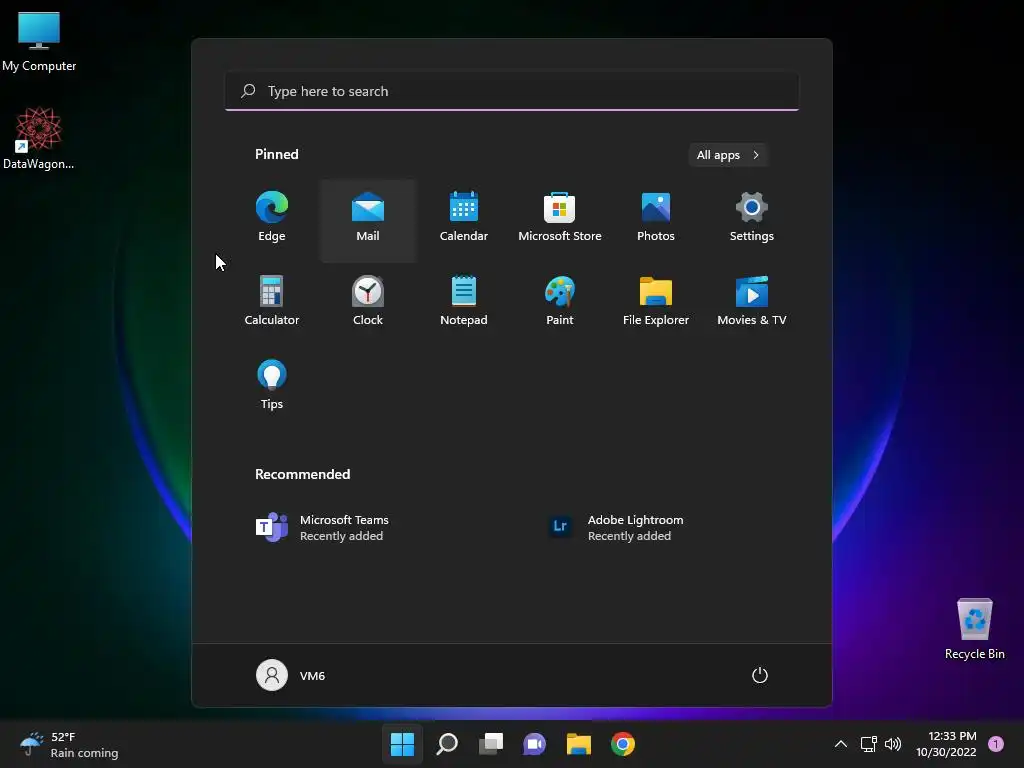Open the Calendar app
The width and height of the screenshot is (1024, 768).
point(464,217)
